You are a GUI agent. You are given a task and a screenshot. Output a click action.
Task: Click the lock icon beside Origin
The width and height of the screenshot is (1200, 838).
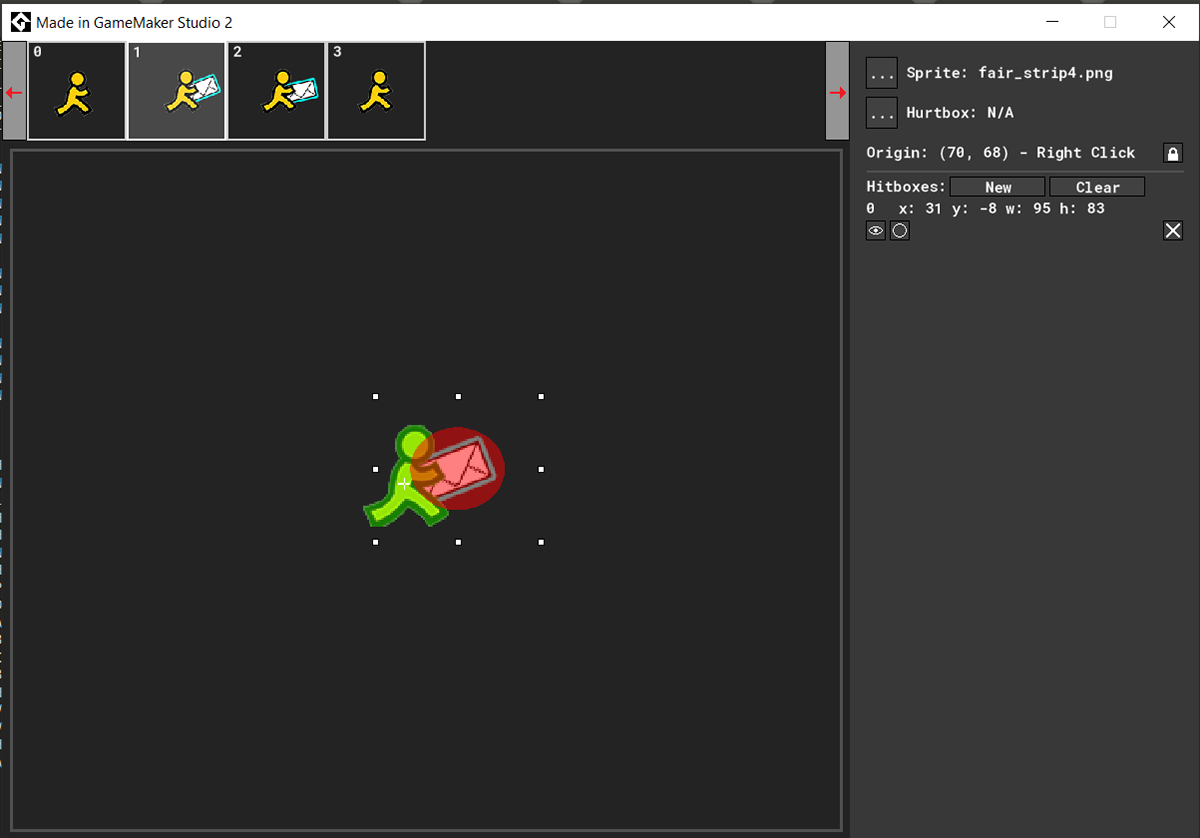pyautogui.click(x=1173, y=153)
